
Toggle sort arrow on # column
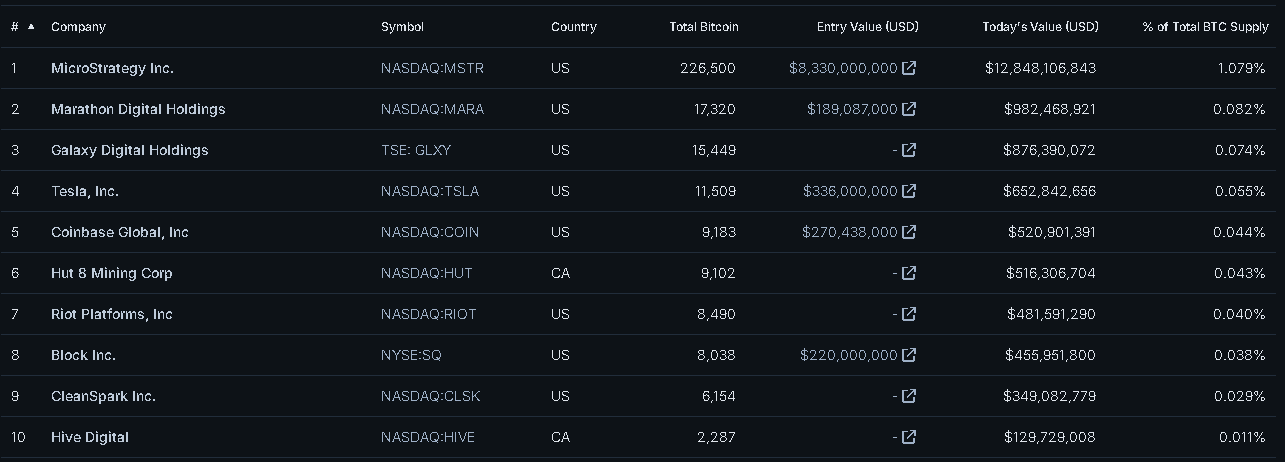[x=30, y=27]
